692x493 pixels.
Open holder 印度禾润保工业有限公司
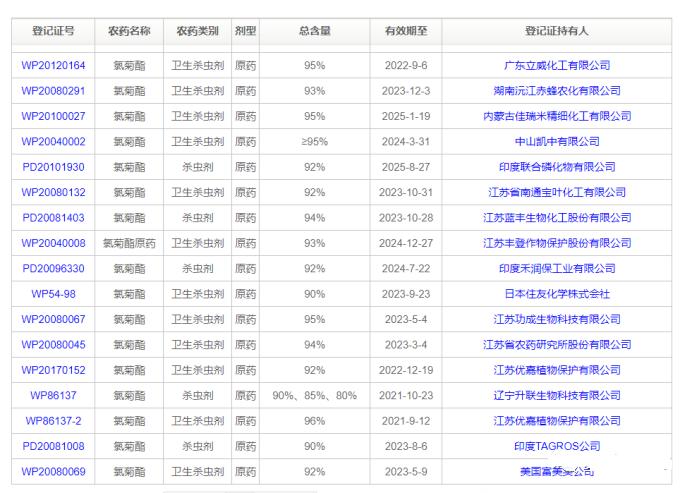click(x=557, y=268)
